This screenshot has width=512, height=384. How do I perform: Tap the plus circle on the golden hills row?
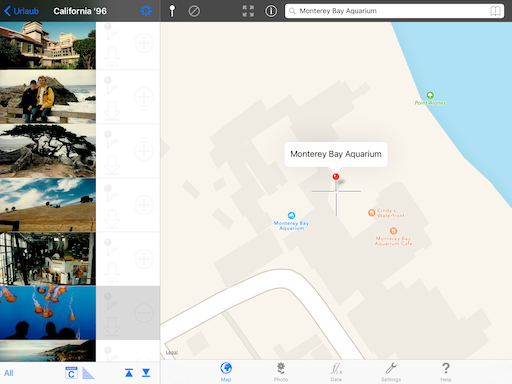click(144, 205)
